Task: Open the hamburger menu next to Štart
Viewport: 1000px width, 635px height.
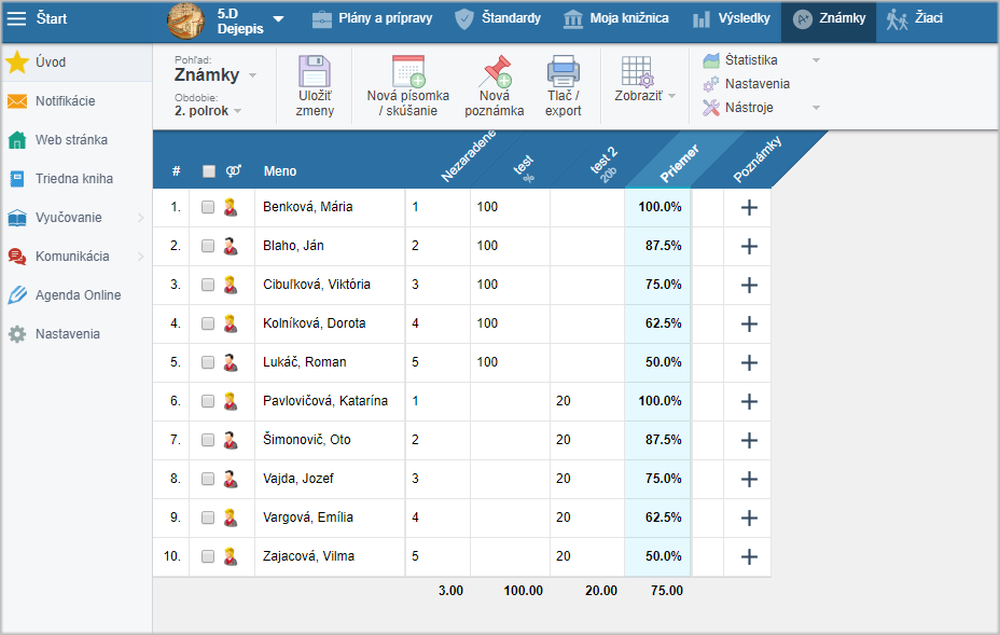Action: point(16,18)
